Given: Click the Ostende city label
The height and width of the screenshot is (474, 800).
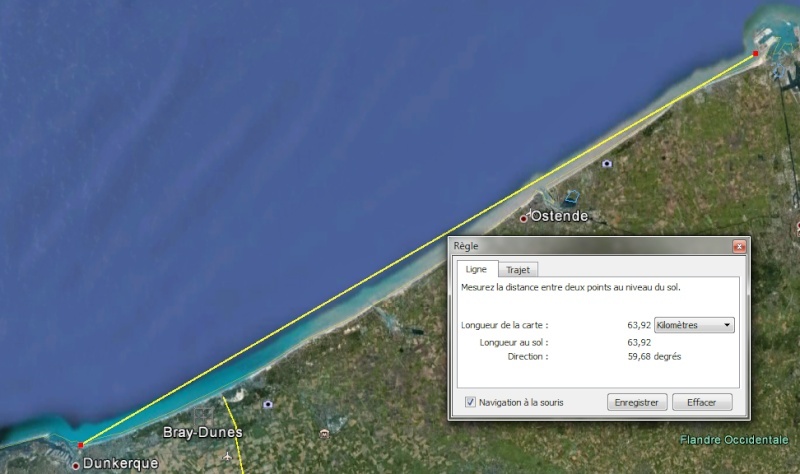Looking at the screenshot, I should [x=560, y=216].
